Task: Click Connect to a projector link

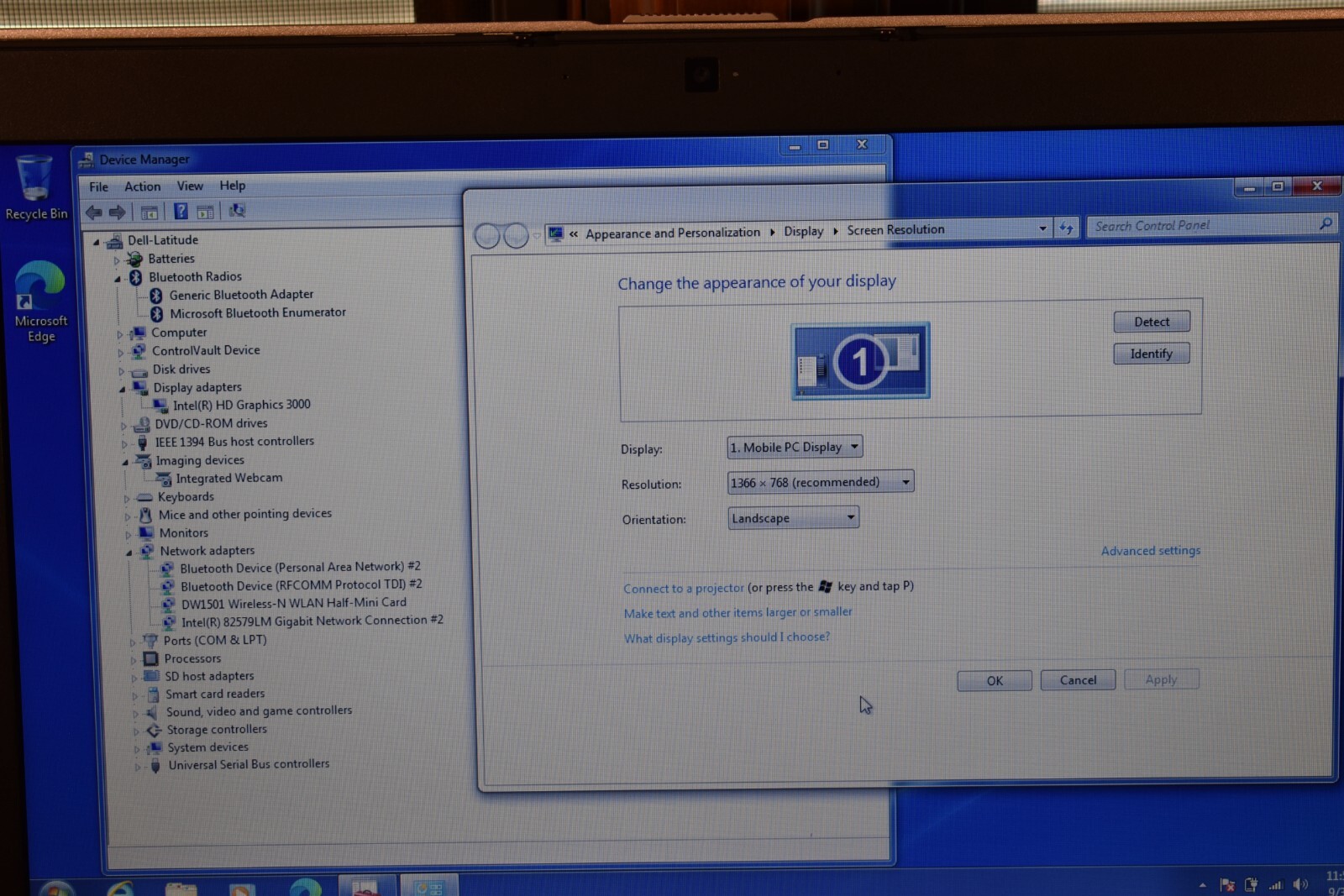Action: 684,589
